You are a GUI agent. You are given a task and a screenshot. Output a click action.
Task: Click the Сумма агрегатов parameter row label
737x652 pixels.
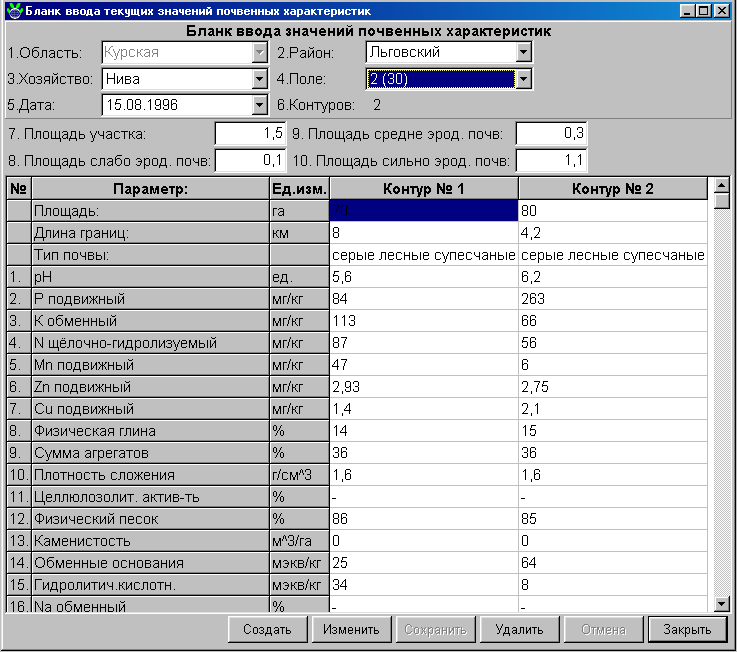[150, 453]
